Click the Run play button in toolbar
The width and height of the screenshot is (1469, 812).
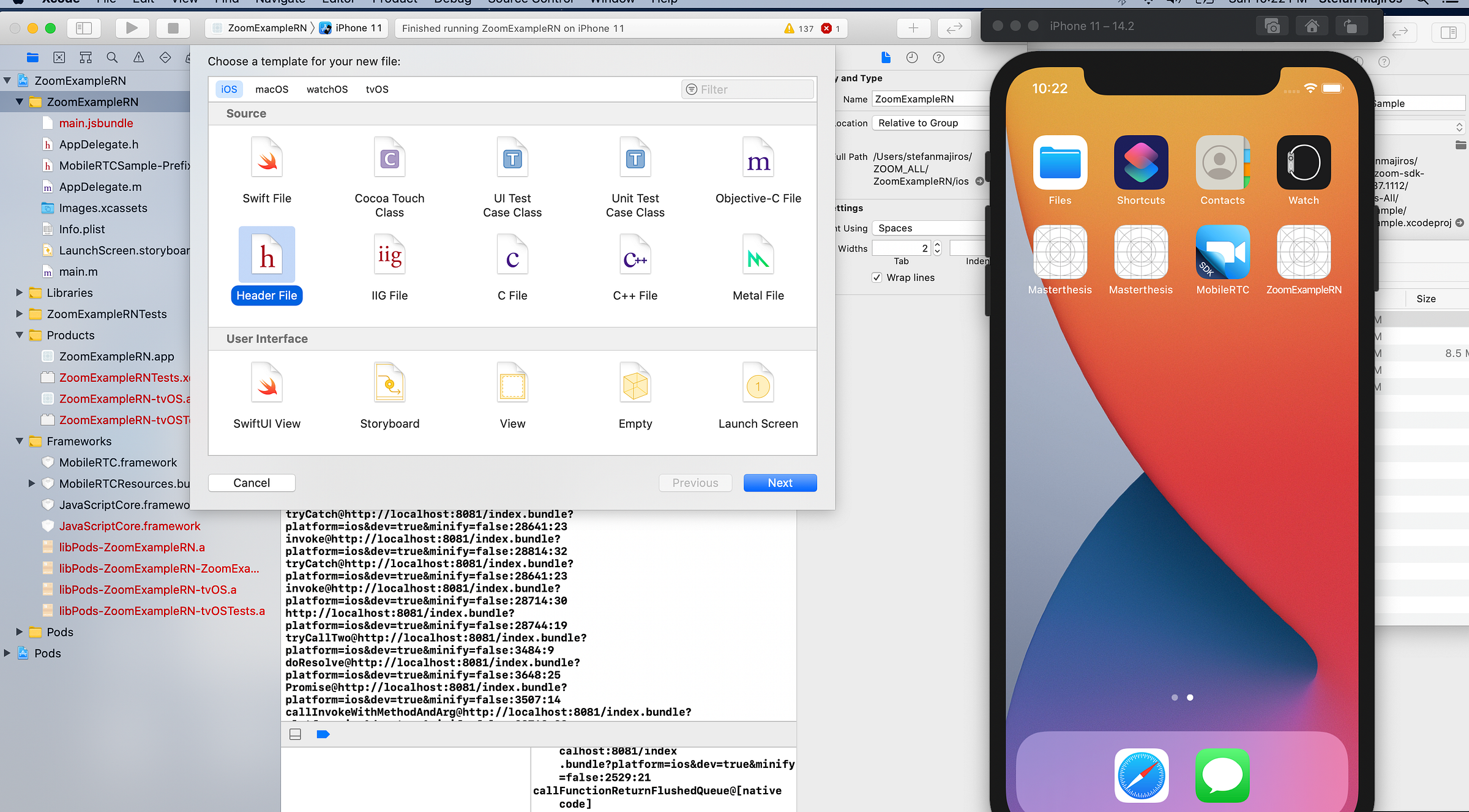pos(132,28)
